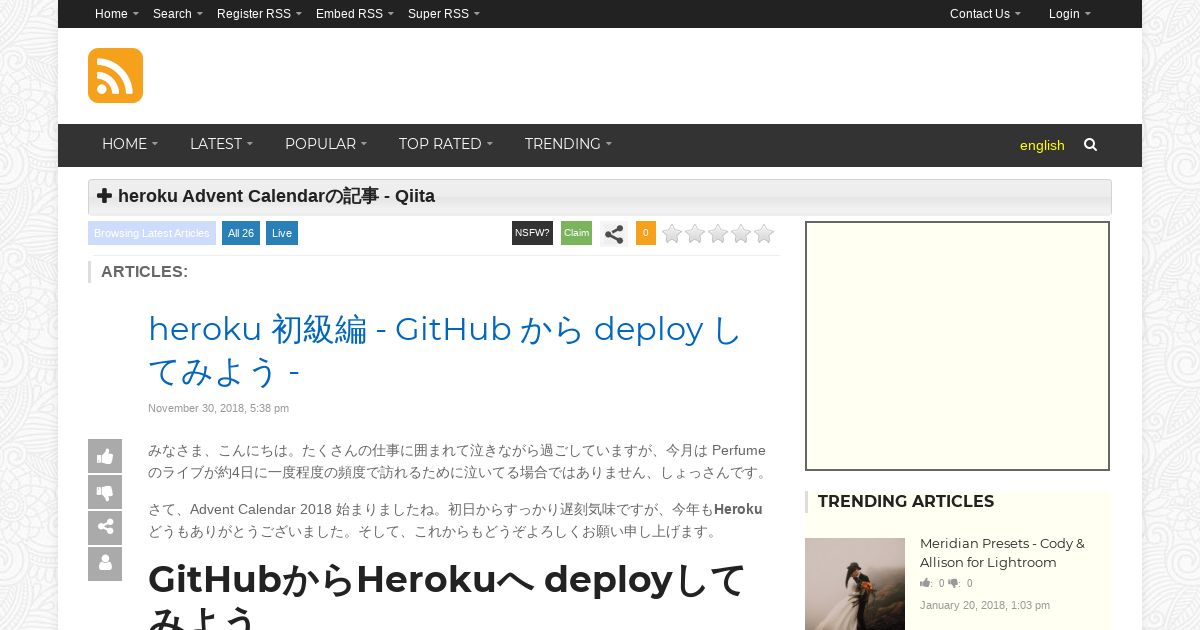
Task: Click the November 30, 2018 article date
Action: [x=218, y=408]
